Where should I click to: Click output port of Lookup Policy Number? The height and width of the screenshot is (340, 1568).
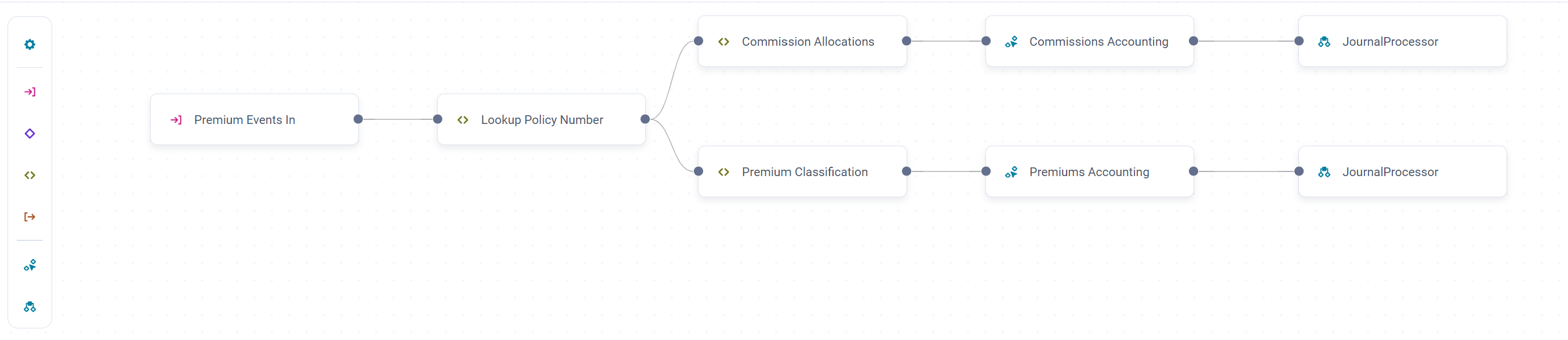coord(645,119)
